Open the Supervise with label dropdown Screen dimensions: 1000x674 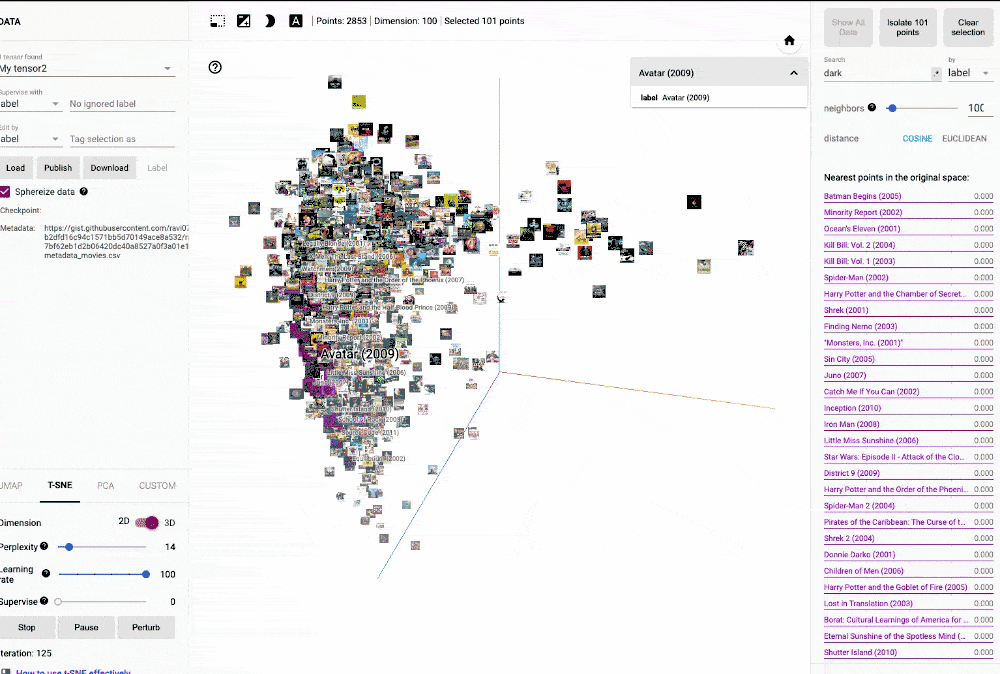click(30, 104)
